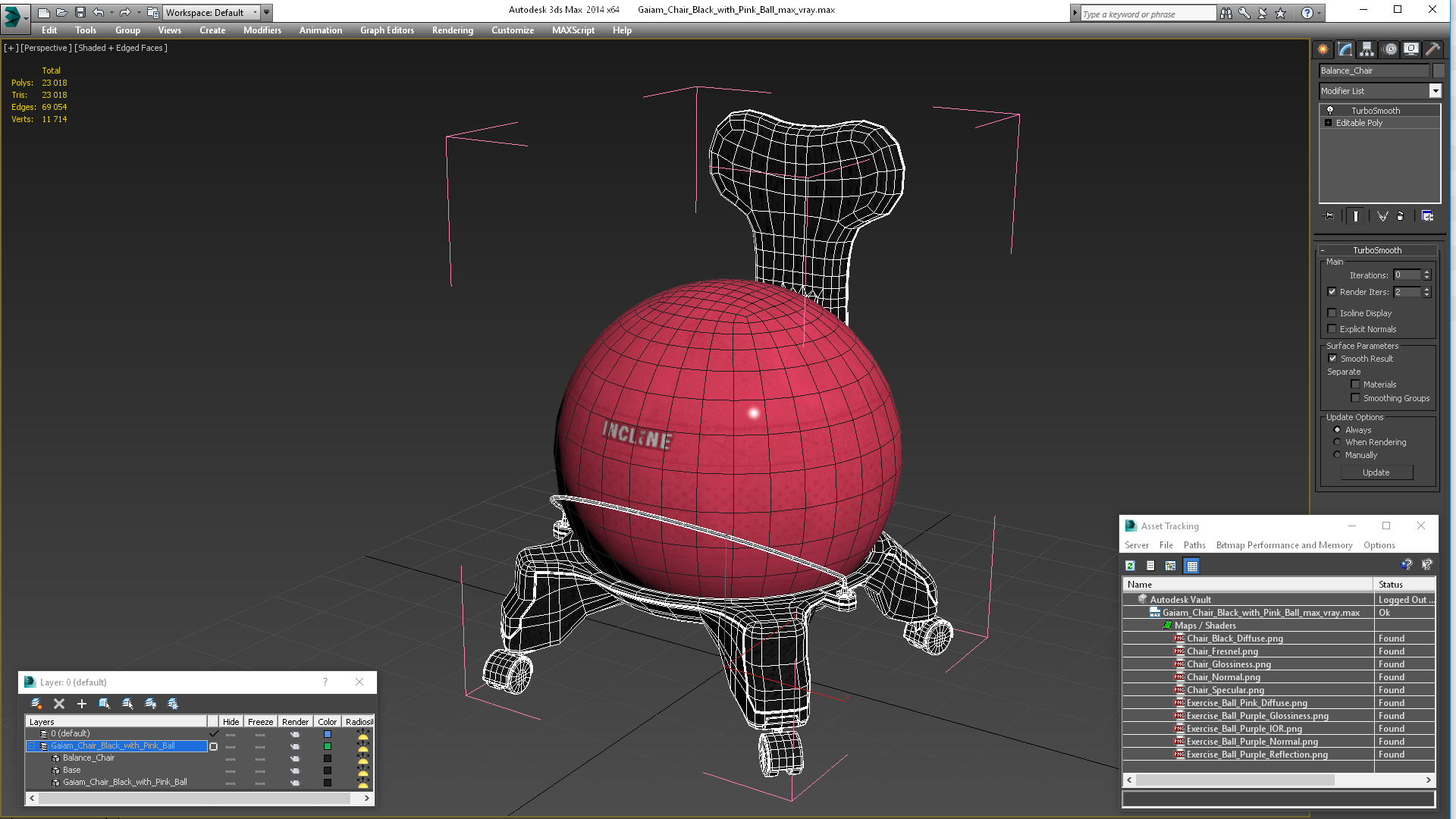1456x819 pixels.
Task: Open the Motion command panel tab
Action: point(1390,49)
